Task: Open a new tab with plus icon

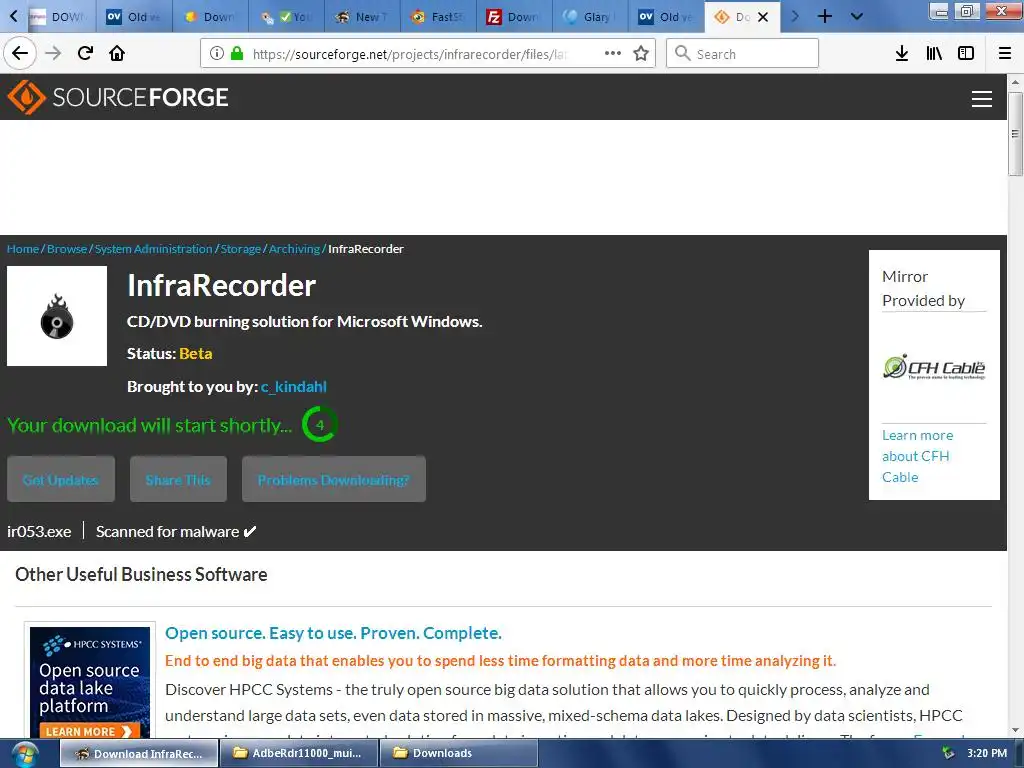Action: (x=825, y=16)
